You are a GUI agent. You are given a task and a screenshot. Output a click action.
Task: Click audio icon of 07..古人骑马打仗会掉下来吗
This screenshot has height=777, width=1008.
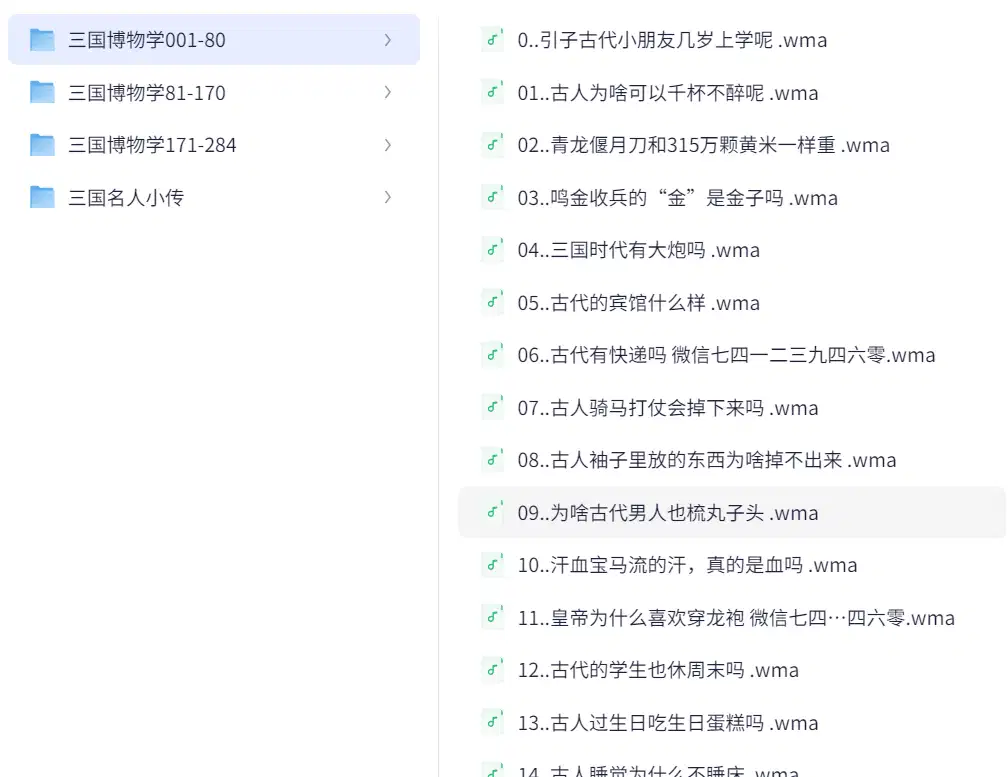point(492,407)
